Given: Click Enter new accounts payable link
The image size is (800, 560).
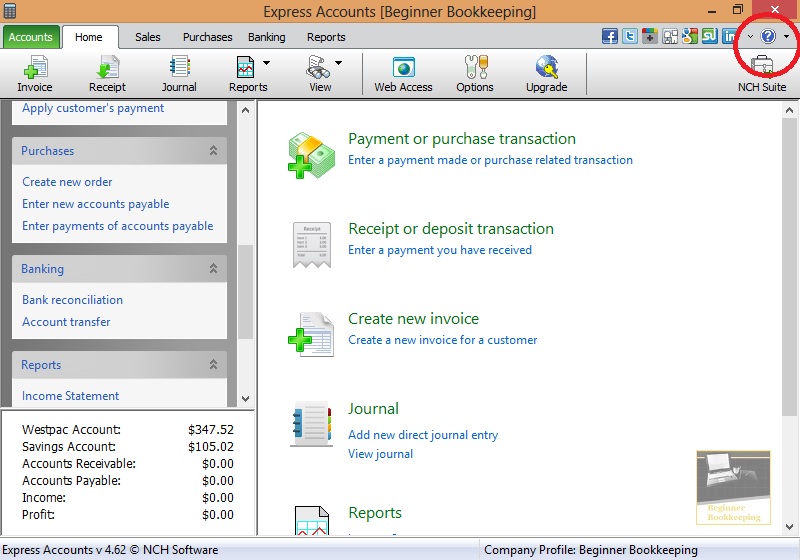Looking at the screenshot, I should (95, 204).
